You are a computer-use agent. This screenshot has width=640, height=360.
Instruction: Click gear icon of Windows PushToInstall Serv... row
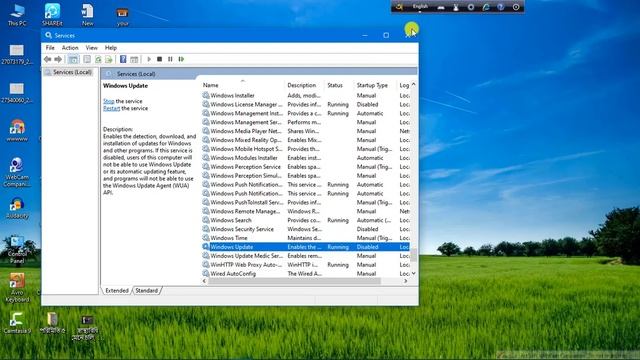point(206,202)
